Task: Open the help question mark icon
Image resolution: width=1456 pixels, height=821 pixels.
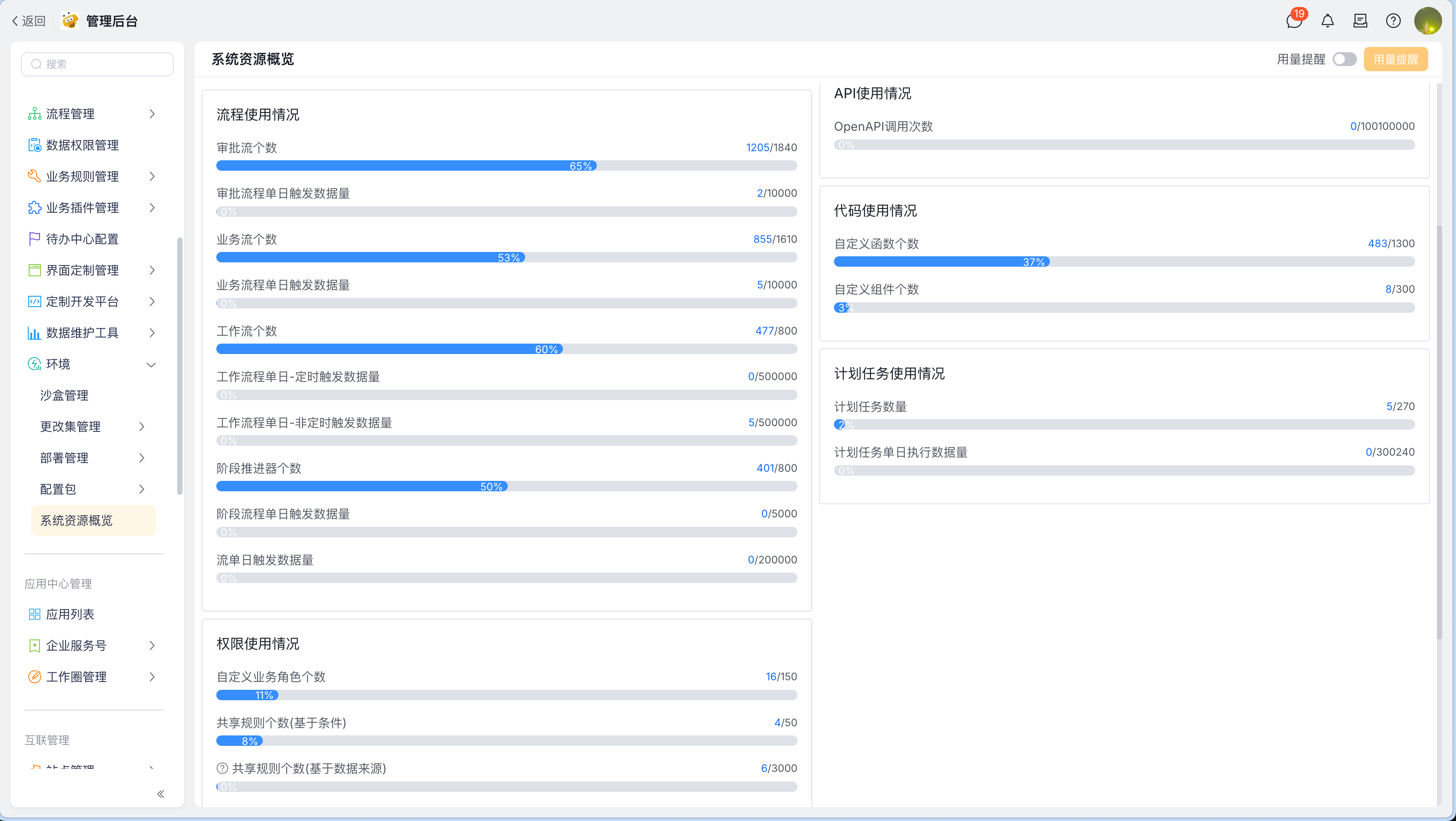Action: click(x=1393, y=21)
